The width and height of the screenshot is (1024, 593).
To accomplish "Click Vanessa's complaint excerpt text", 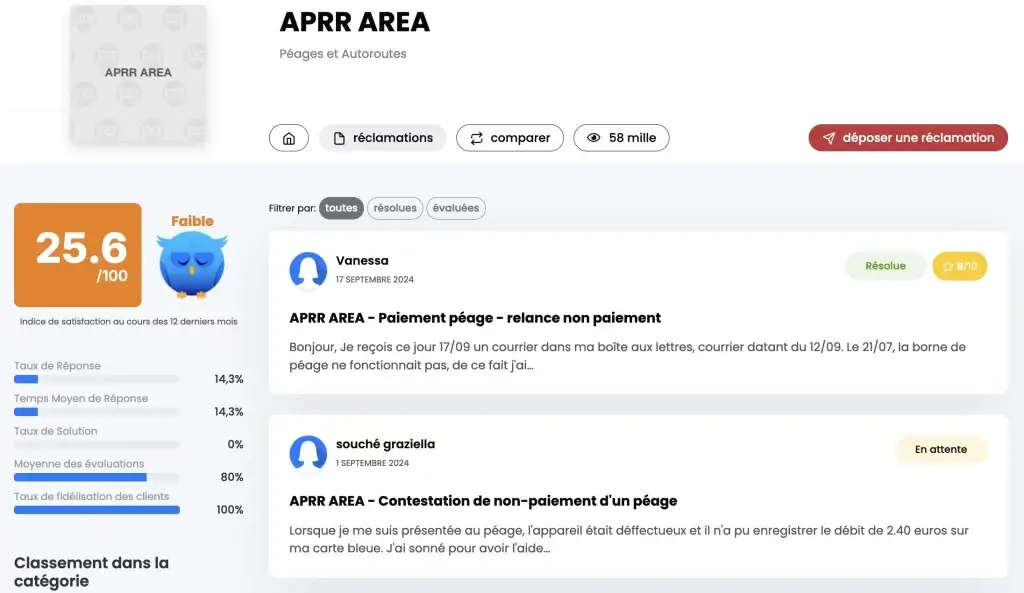I will pos(628,356).
